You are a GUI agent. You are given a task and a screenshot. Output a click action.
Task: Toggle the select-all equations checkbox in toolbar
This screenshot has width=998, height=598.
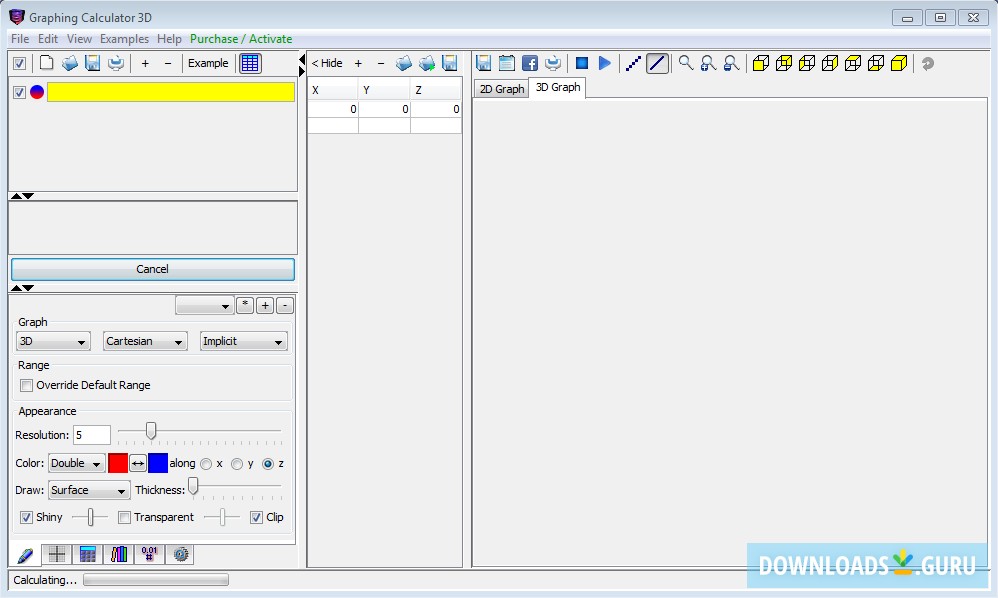pos(19,63)
